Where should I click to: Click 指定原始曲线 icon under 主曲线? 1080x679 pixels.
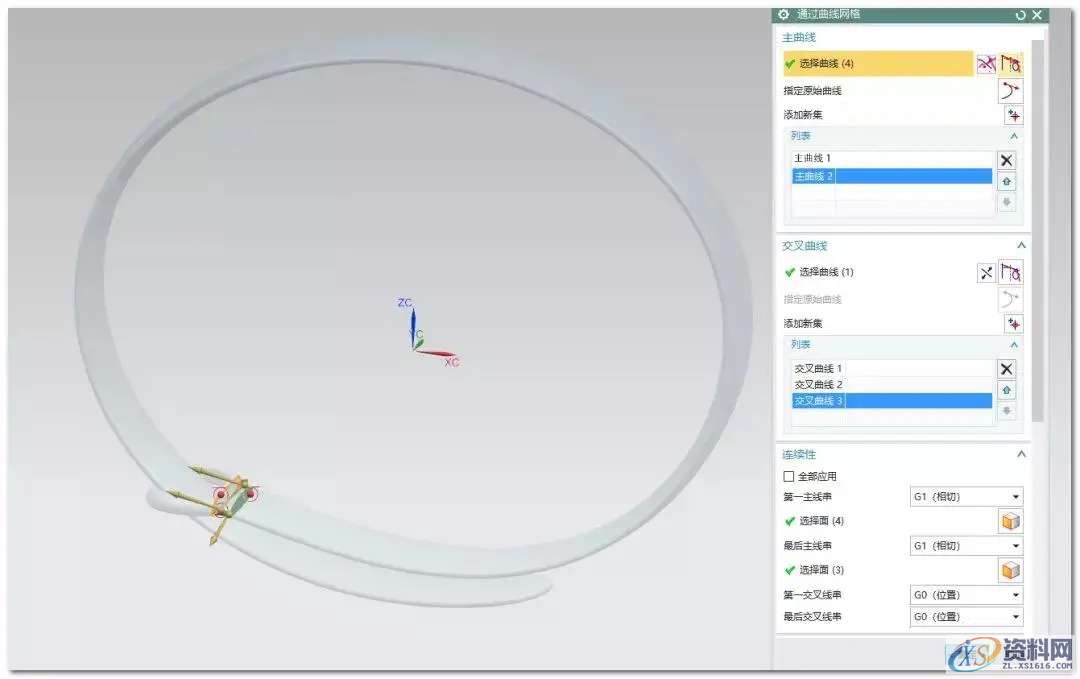tap(1011, 91)
